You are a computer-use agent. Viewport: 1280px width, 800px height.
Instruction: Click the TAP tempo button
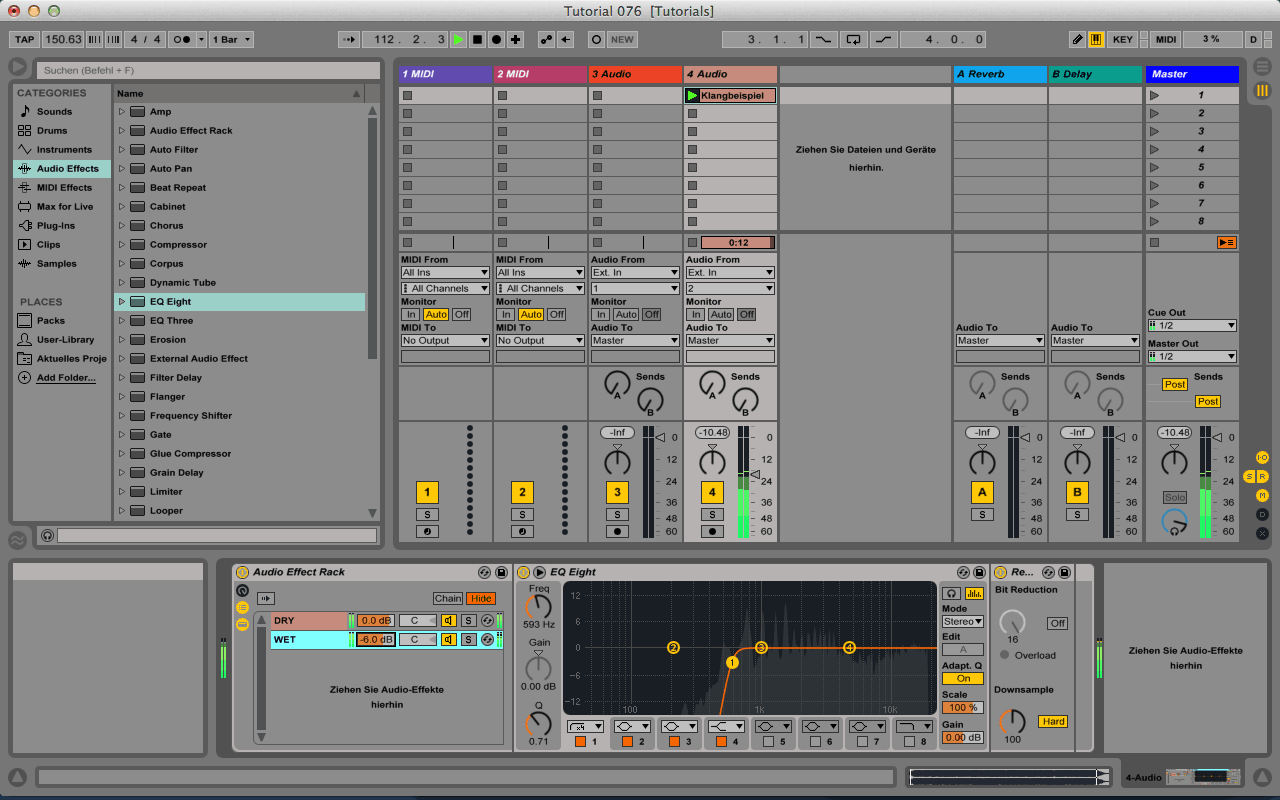pos(23,39)
